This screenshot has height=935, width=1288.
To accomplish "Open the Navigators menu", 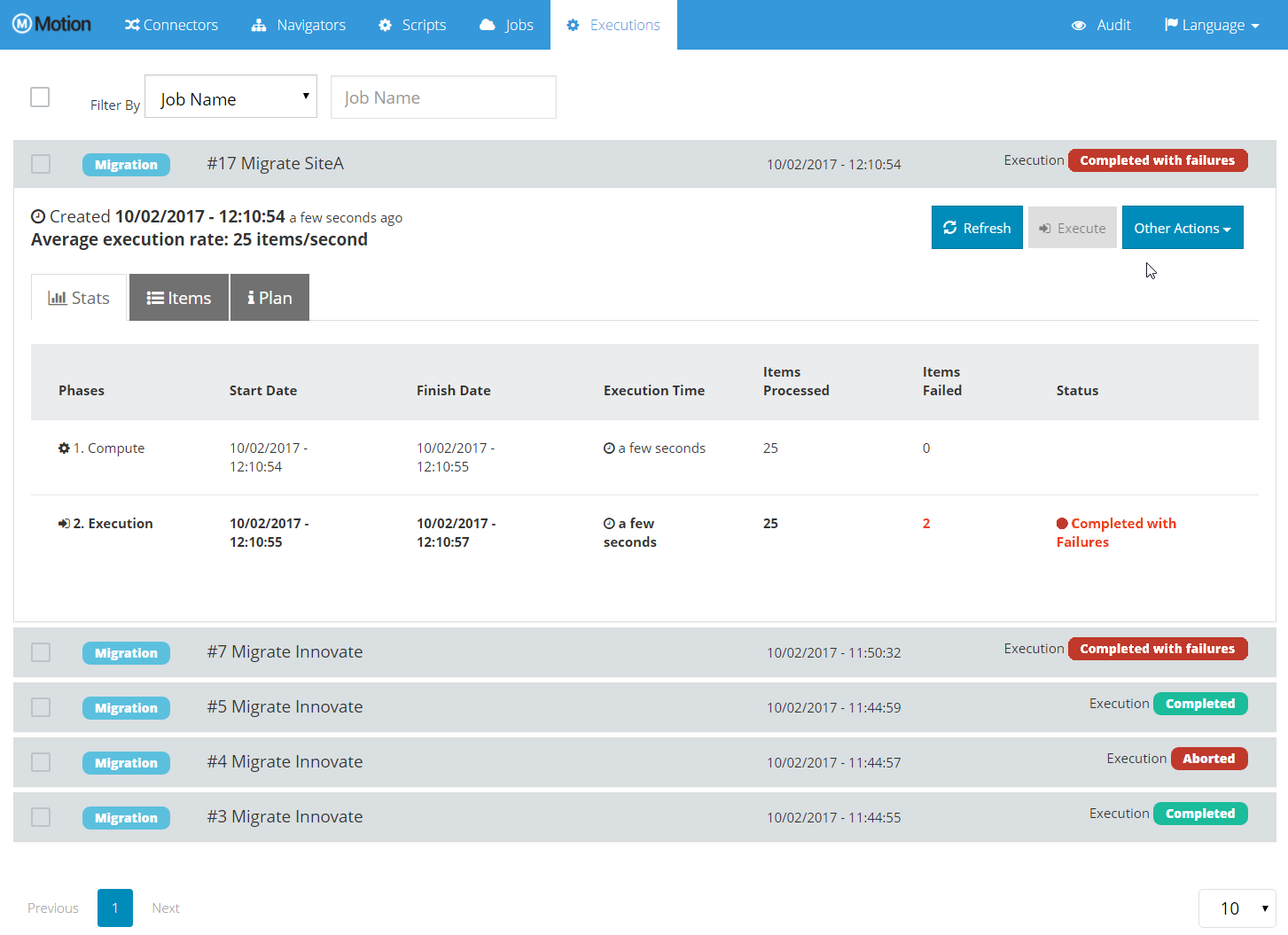I will click(299, 25).
